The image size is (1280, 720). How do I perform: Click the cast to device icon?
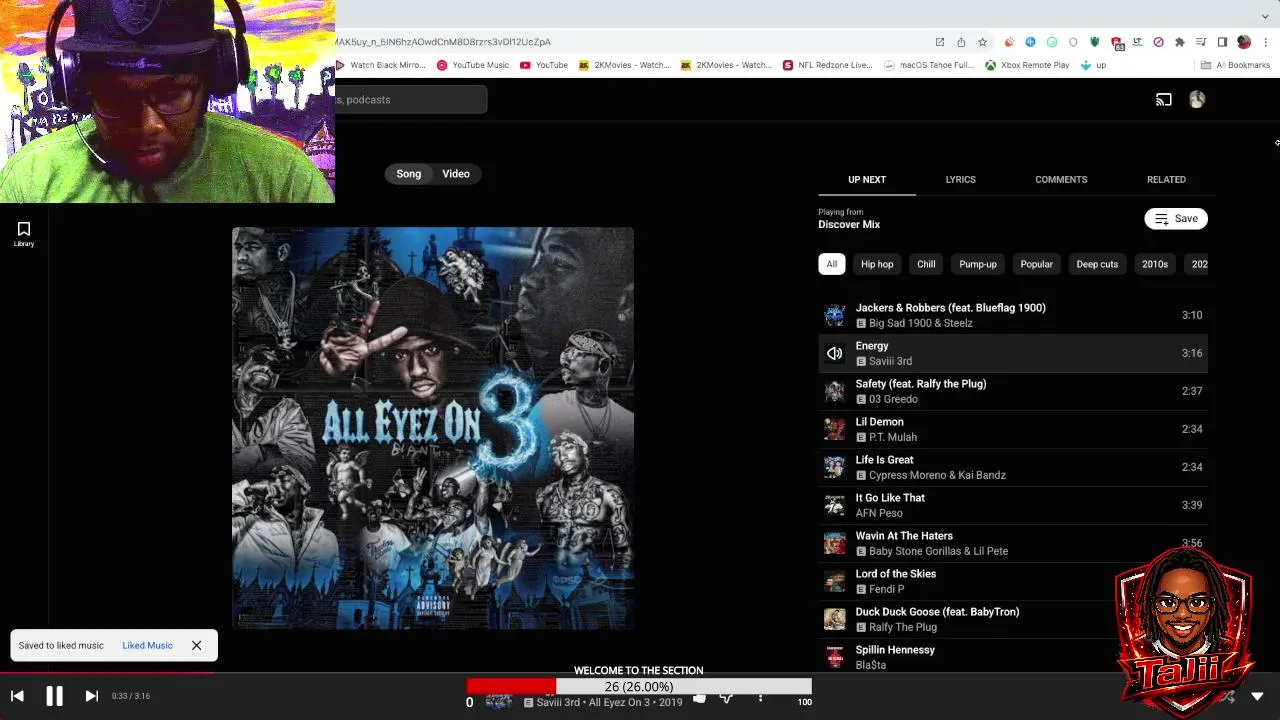tap(1164, 99)
